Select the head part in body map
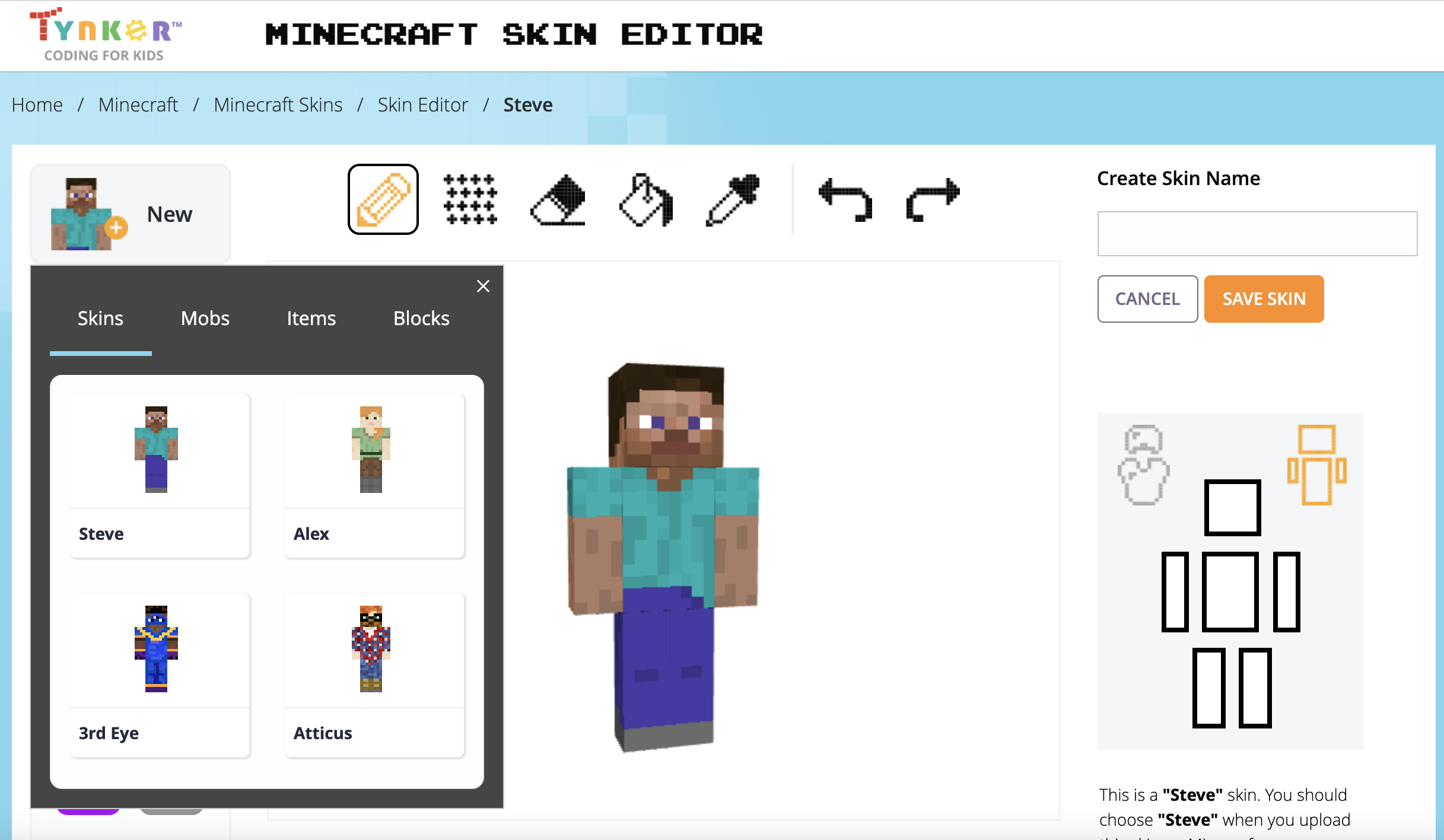The width and height of the screenshot is (1444, 840). [x=1232, y=508]
